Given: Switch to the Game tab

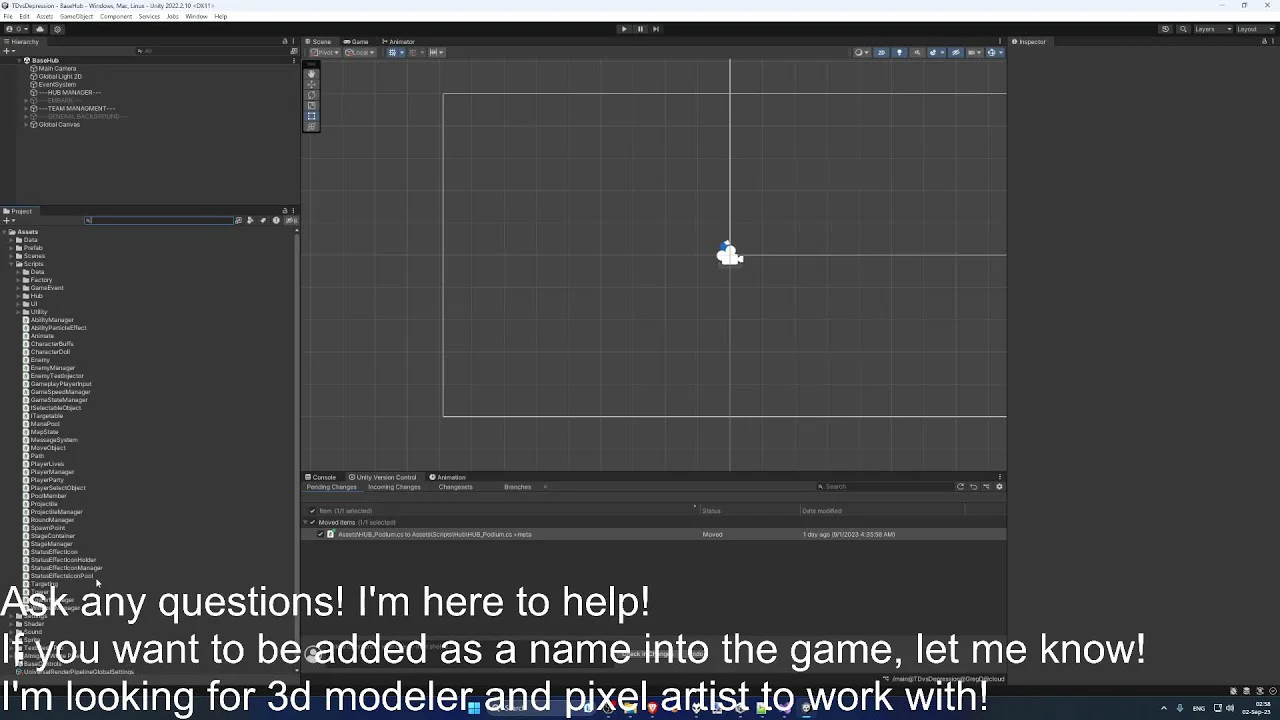Looking at the screenshot, I should pyautogui.click(x=356, y=42).
